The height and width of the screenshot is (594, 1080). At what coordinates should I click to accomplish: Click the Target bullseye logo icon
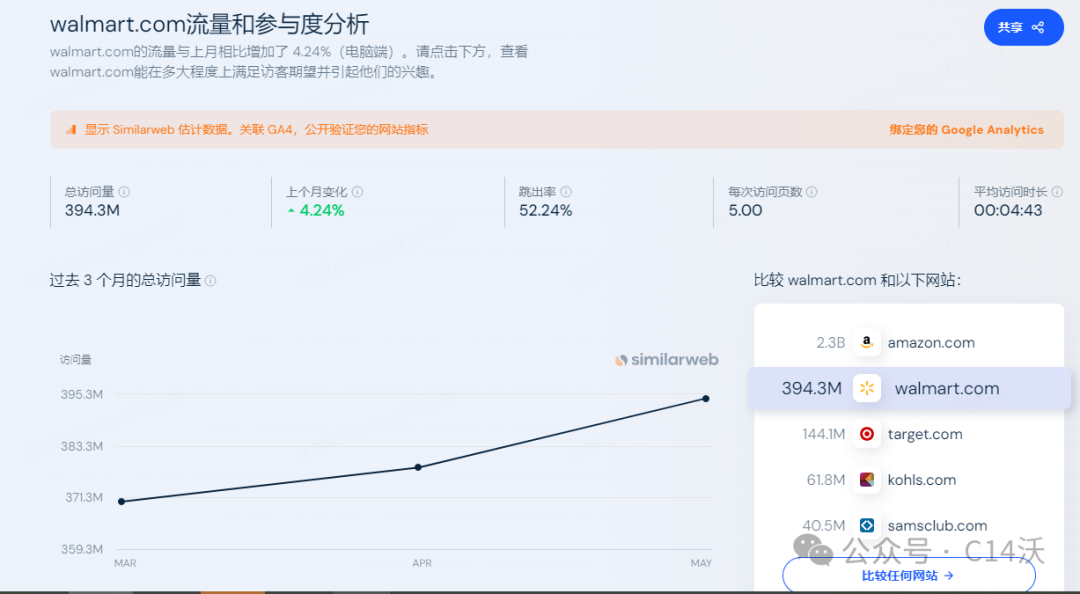click(x=866, y=434)
